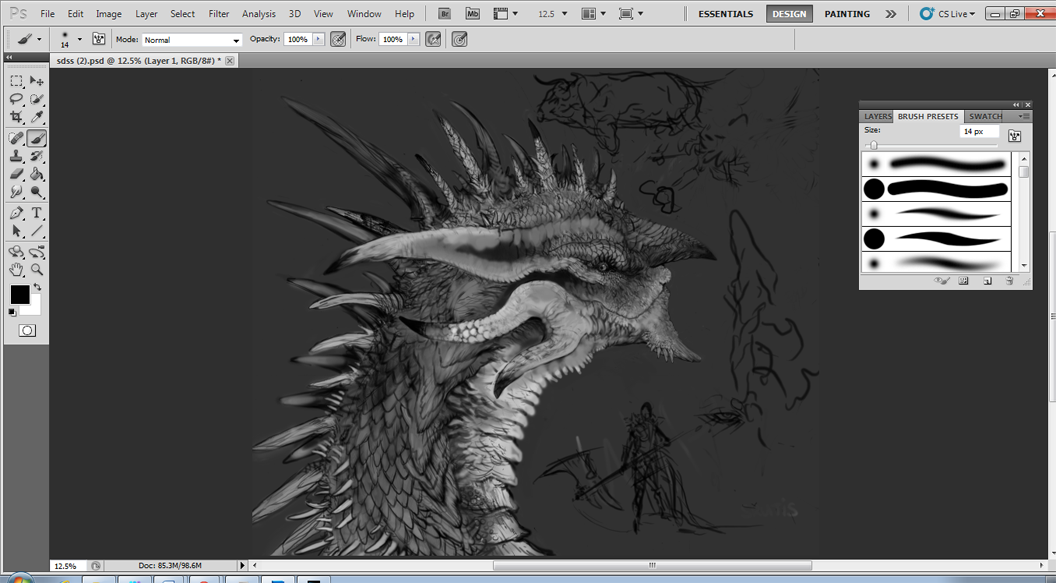Open the Filter menu
This screenshot has width=1056, height=583.
[218, 14]
